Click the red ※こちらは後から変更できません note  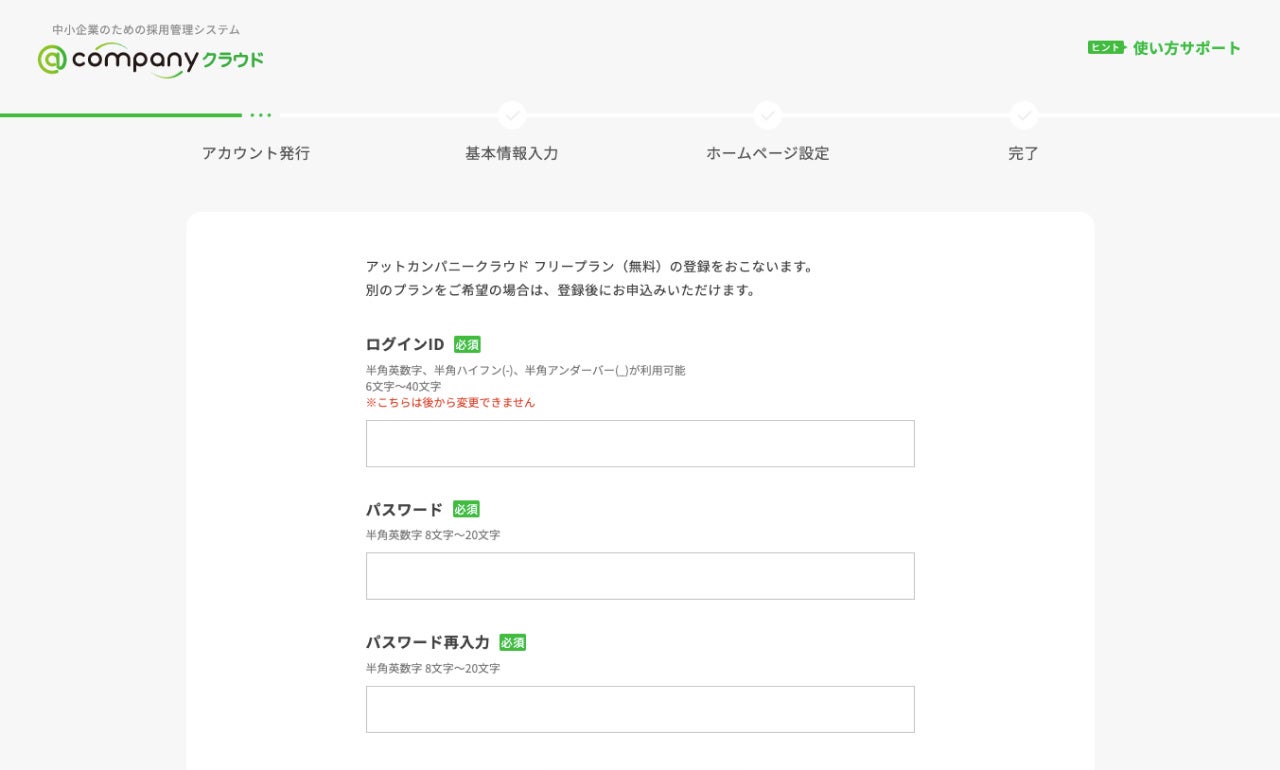pos(450,402)
